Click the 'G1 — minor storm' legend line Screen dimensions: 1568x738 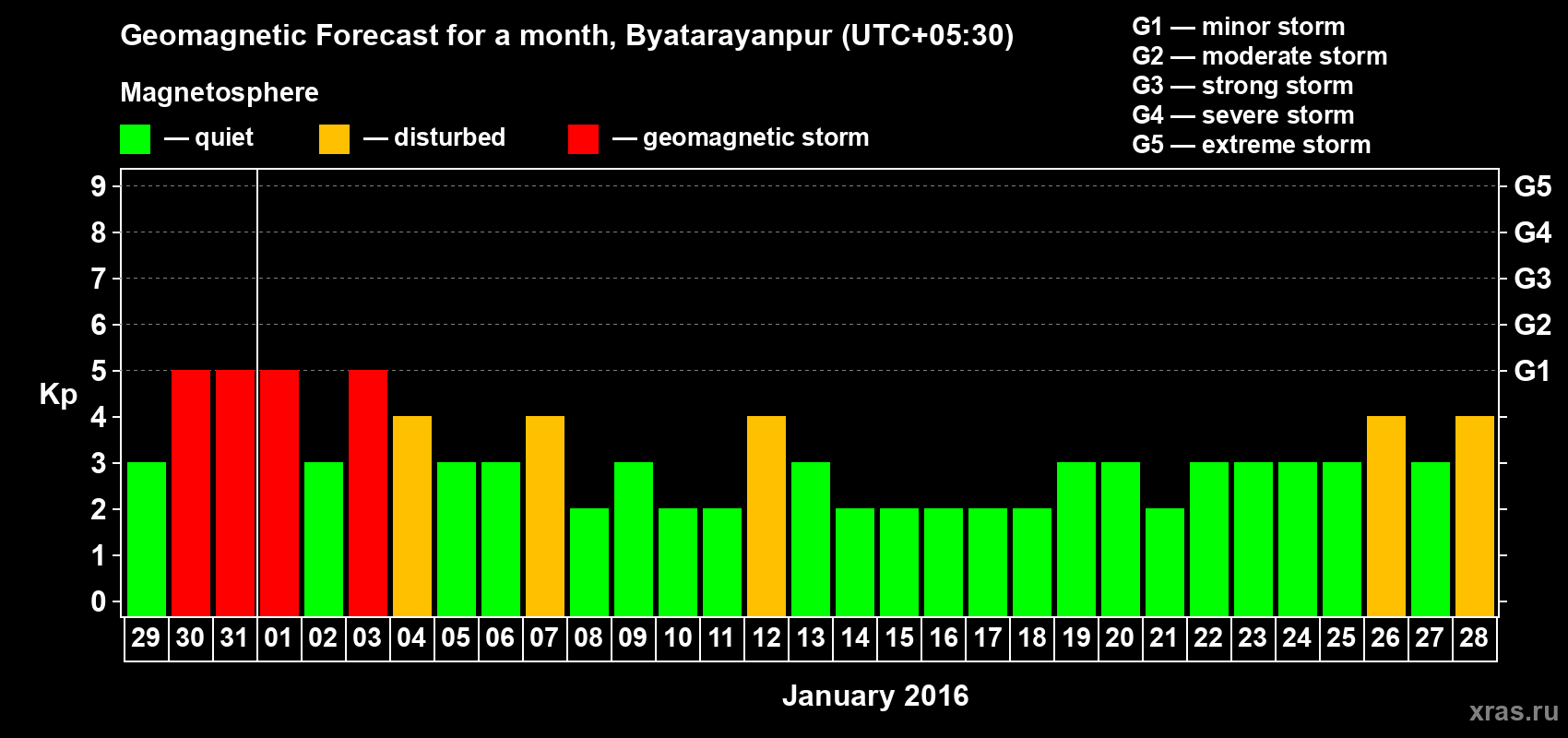1238,27
